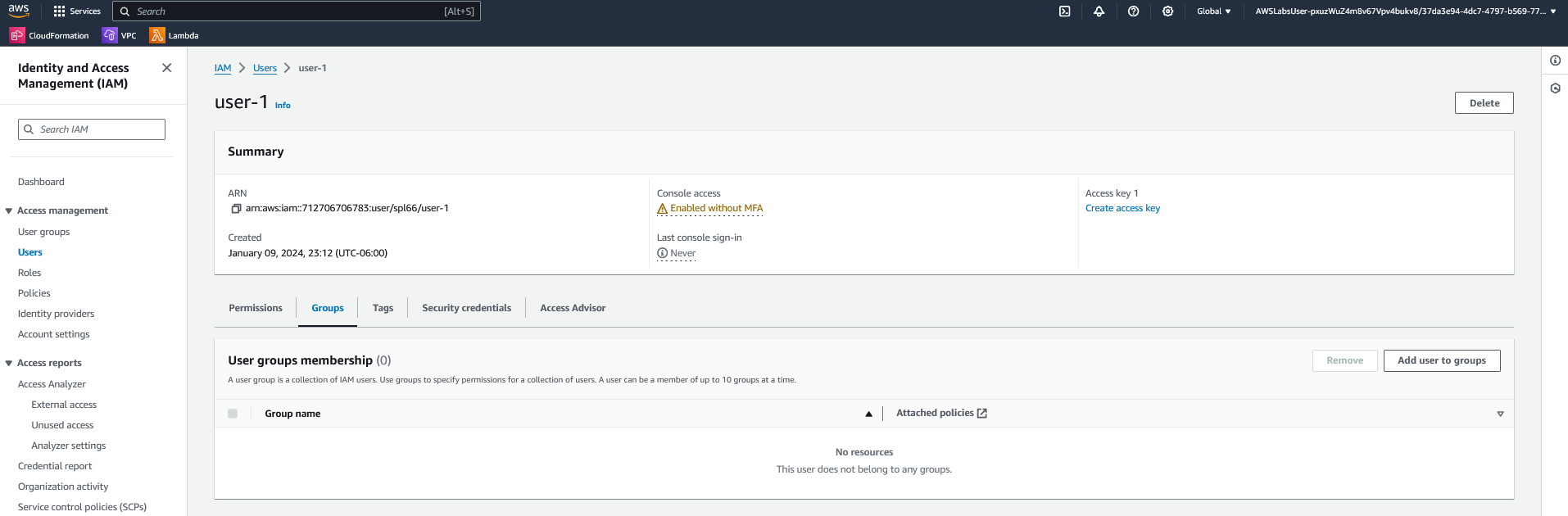This screenshot has width=1568, height=516.
Task: Click the Users breadcrumb link
Action: [265, 68]
